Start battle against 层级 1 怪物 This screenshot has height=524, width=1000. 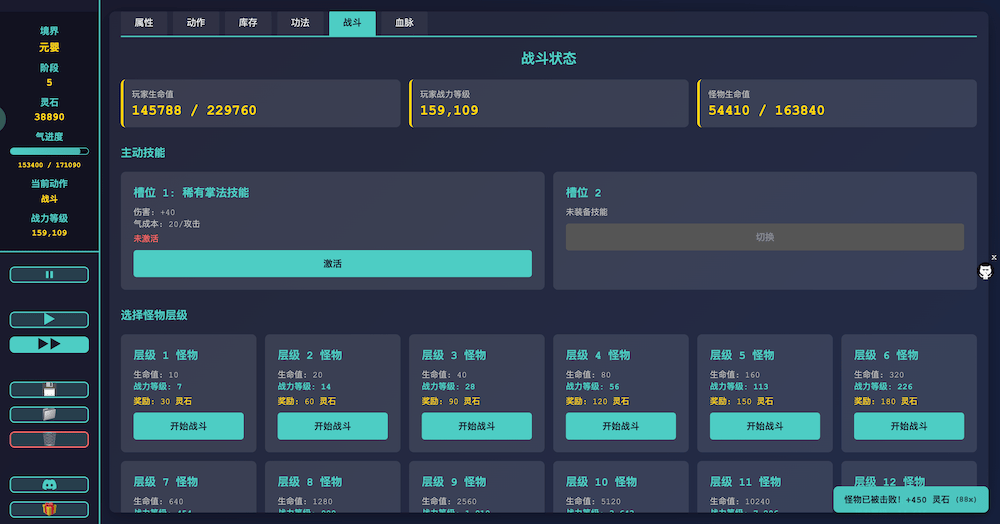click(188, 426)
